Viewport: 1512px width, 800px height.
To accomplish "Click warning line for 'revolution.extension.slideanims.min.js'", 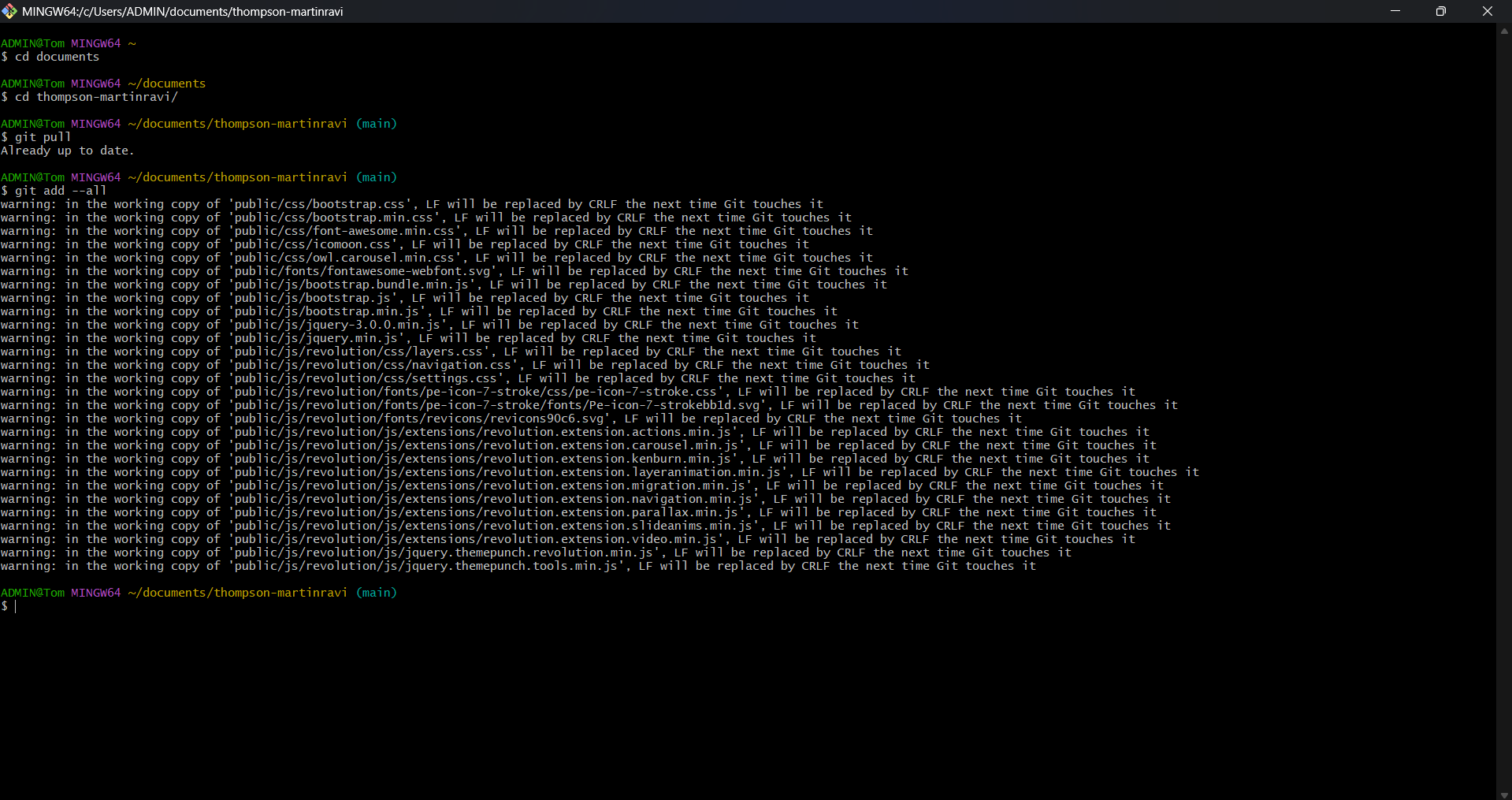I will [x=586, y=526].
